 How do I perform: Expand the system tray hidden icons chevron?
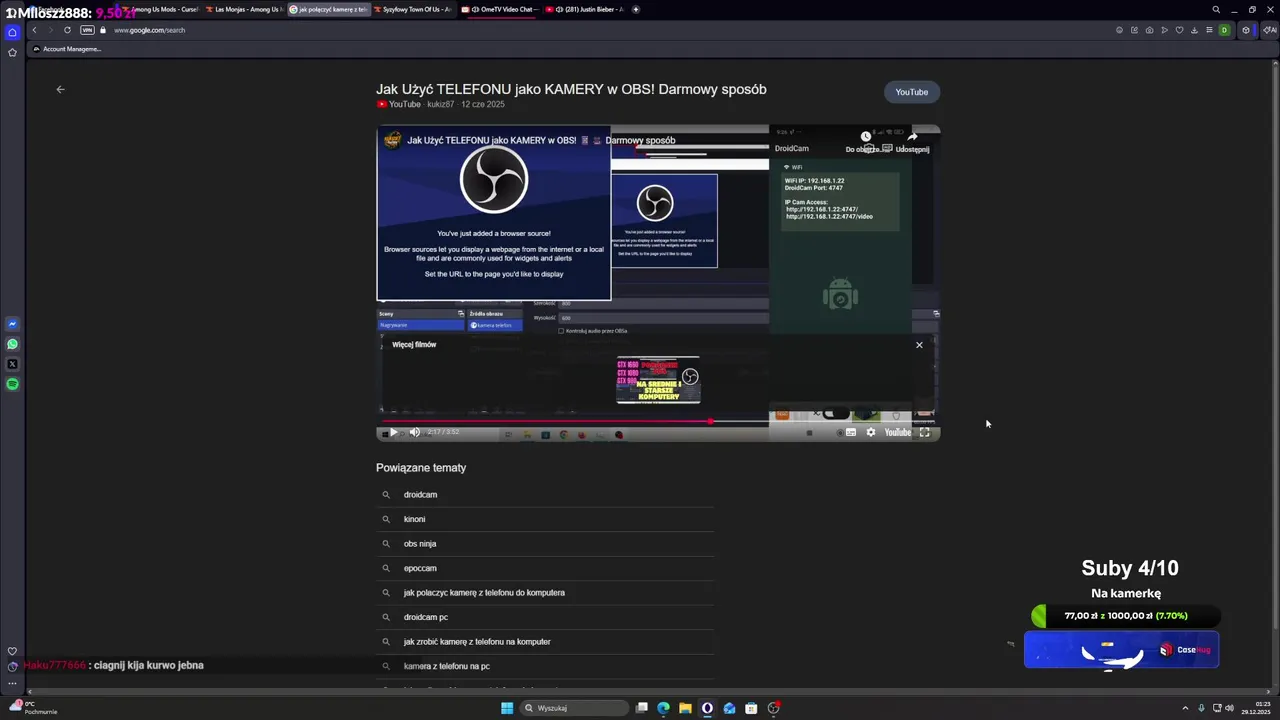[1185, 708]
